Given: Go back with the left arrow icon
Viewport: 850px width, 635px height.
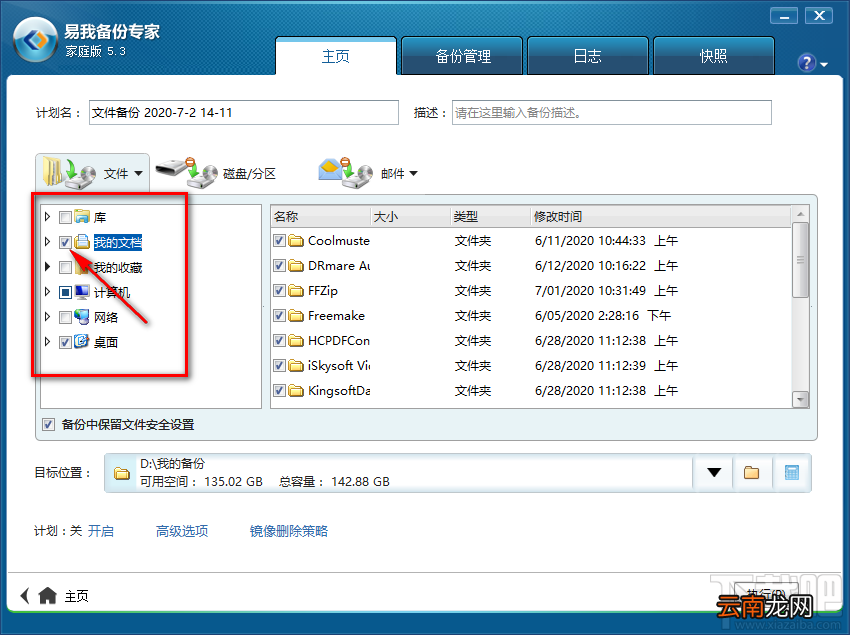Looking at the screenshot, I should point(25,595).
